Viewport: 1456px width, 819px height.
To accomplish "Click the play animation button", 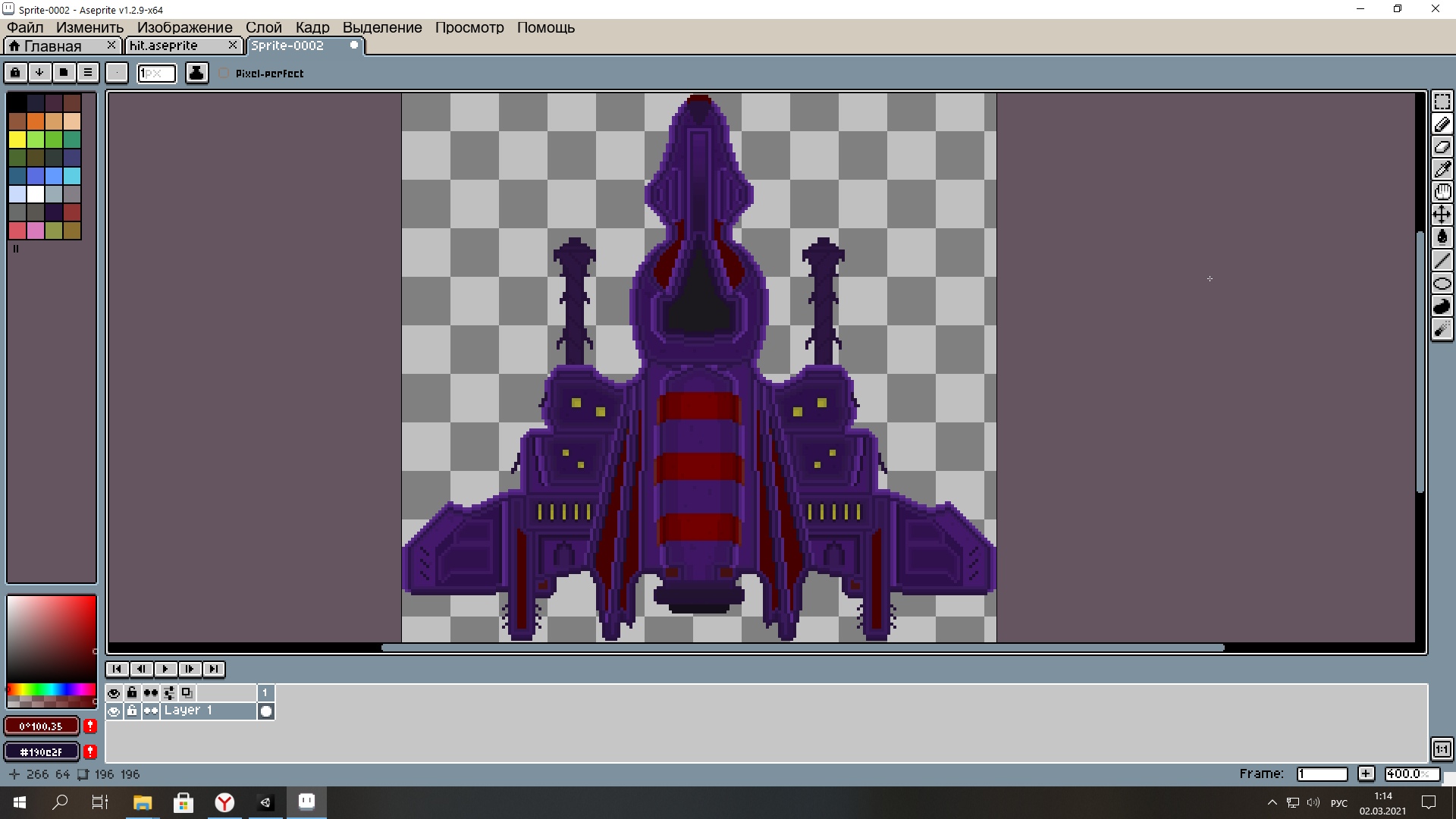I will tap(165, 669).
